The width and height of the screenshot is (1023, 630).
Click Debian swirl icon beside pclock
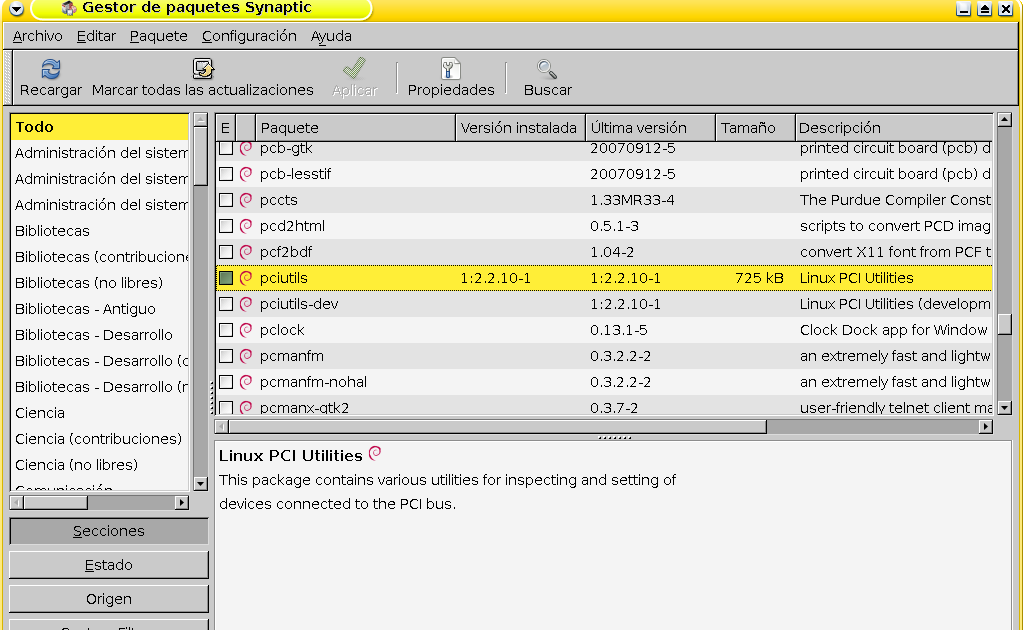tap(246, 330)
